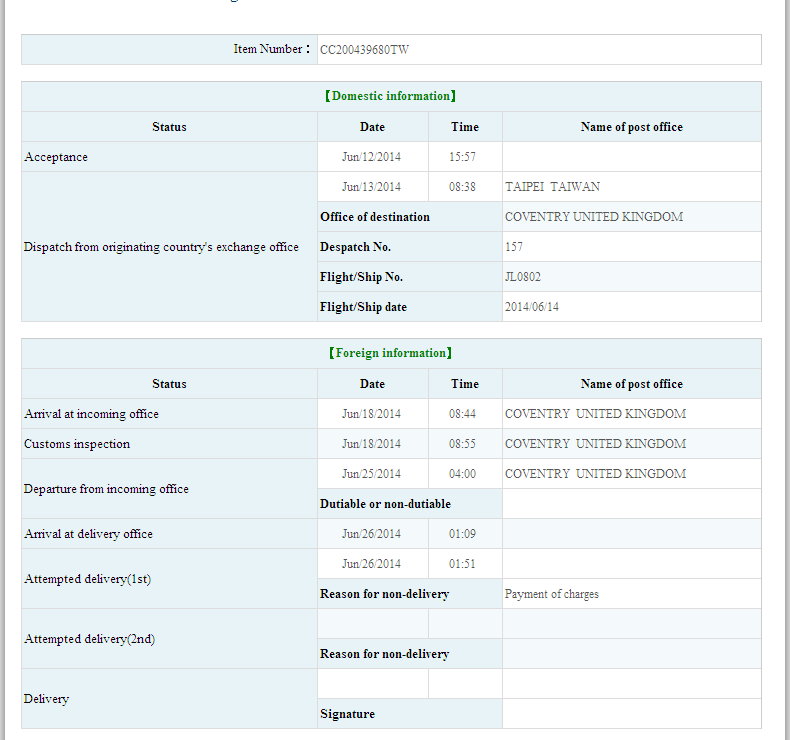790x740 pixels.
Task: Select the flight date 2014/06/14
Action: tap(532, 307)
